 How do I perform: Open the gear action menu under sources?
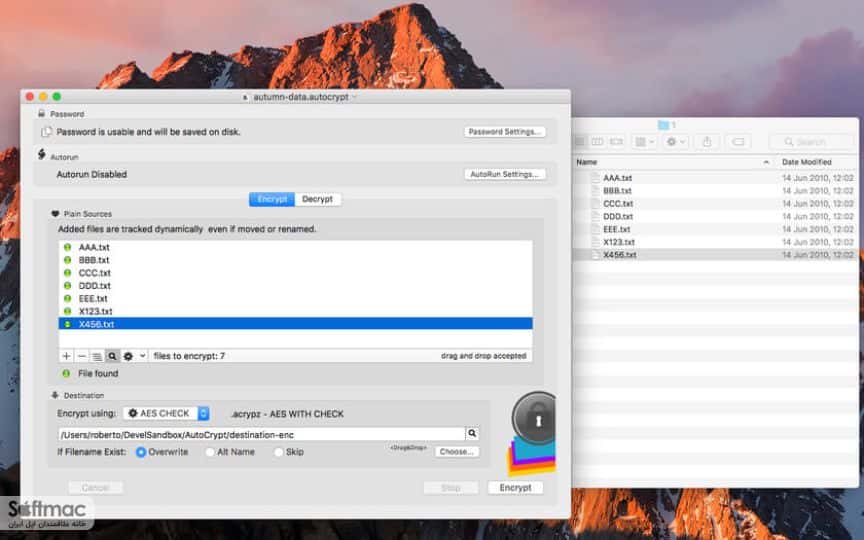[x=133, y=356]
